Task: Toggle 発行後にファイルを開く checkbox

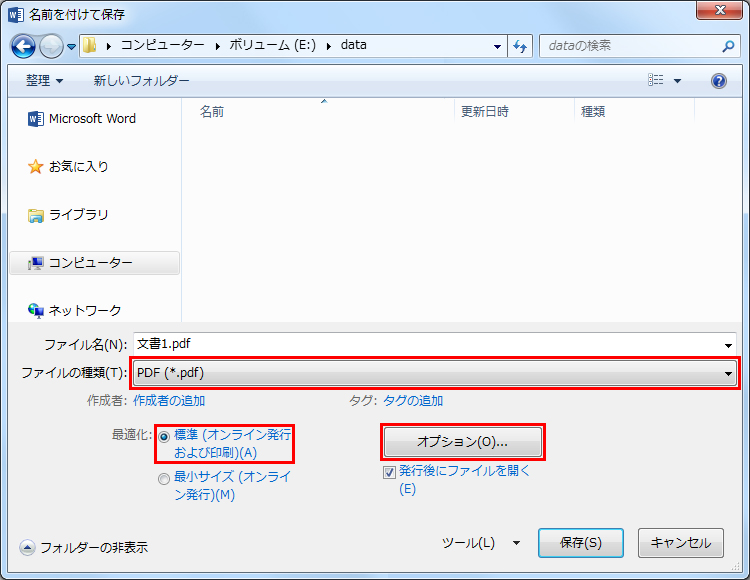Action: tap(389, 473)
